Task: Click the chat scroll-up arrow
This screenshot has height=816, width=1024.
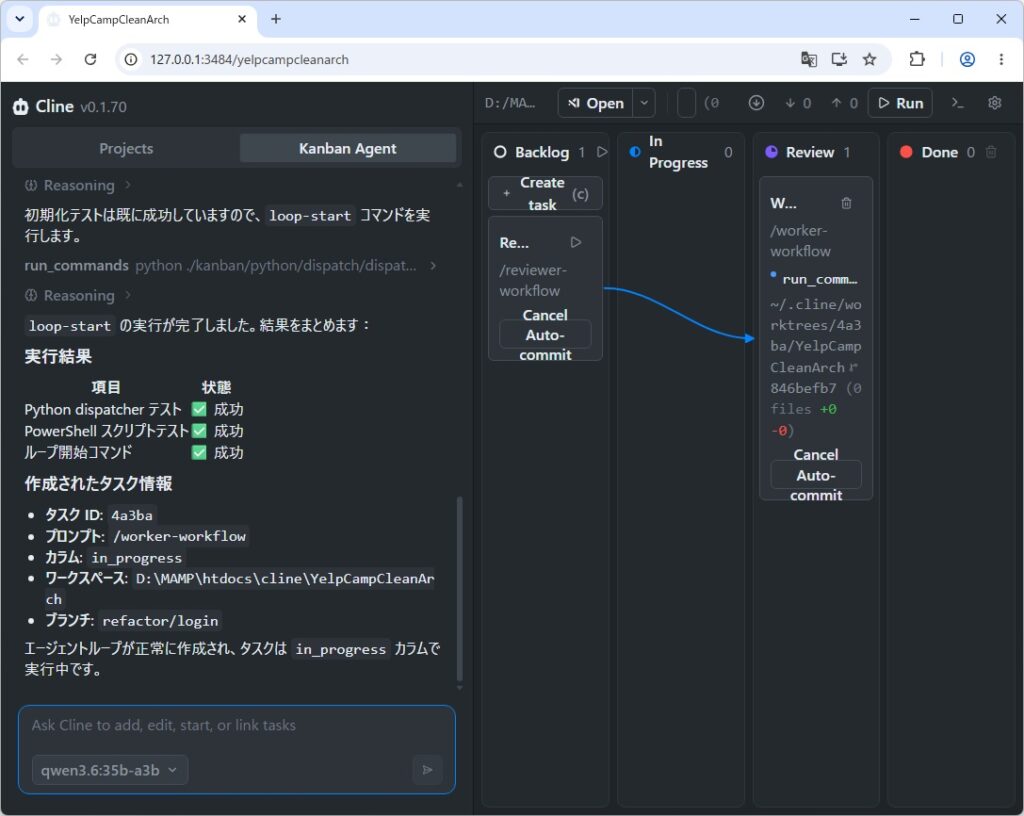Action: (460, 185)
